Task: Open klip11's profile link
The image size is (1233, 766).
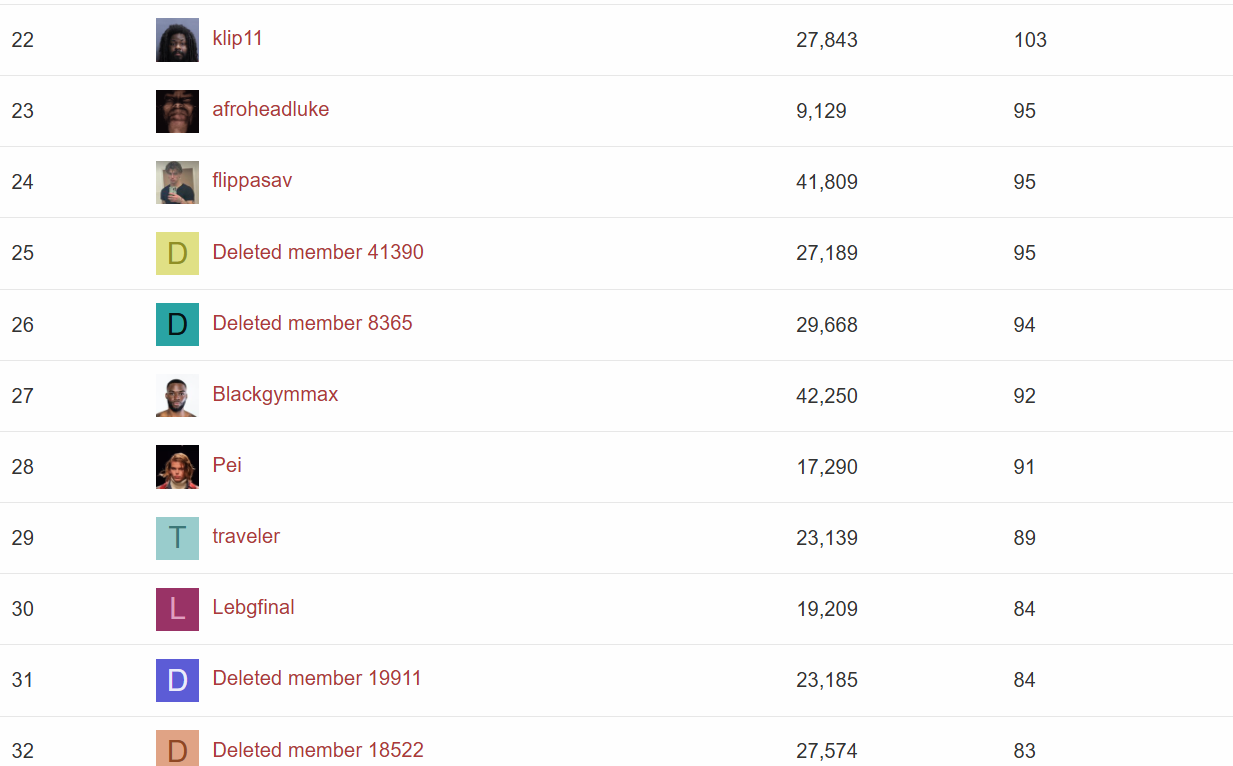Action: 237,38
